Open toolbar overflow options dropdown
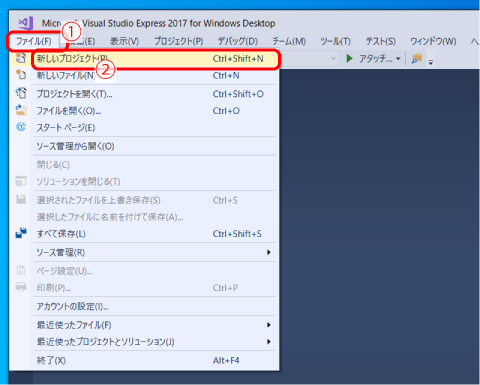This screenshot has width=480, height=385. 431,62
